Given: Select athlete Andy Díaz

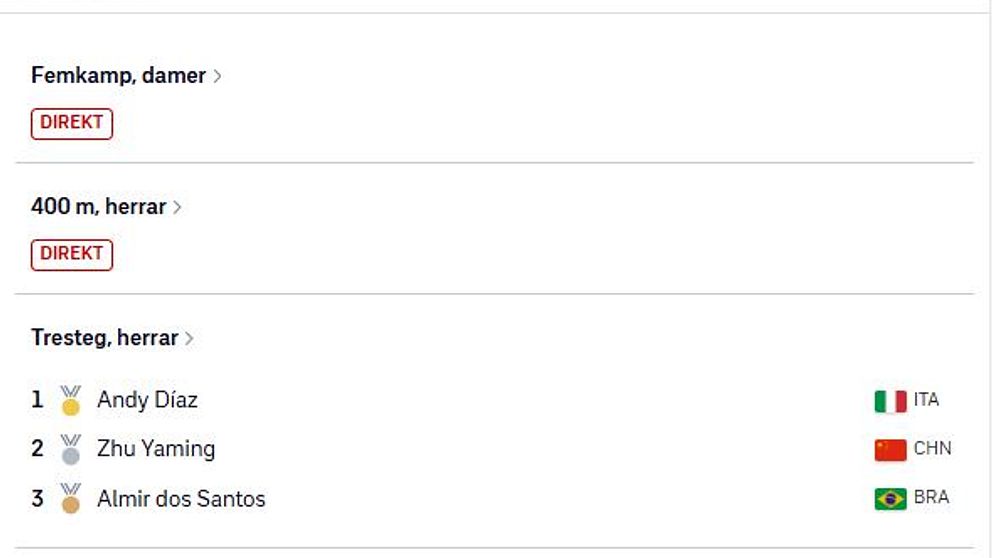Looking at the screenshot, I should pyautogui.click(x=147, y=400).
